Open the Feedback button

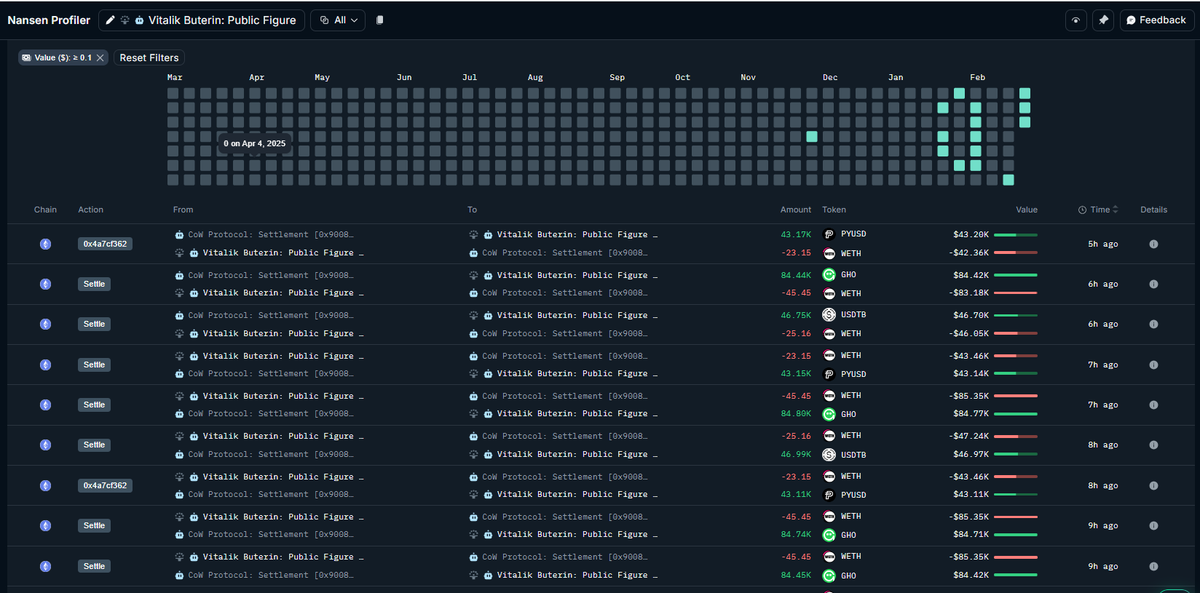click(1156, 20)
